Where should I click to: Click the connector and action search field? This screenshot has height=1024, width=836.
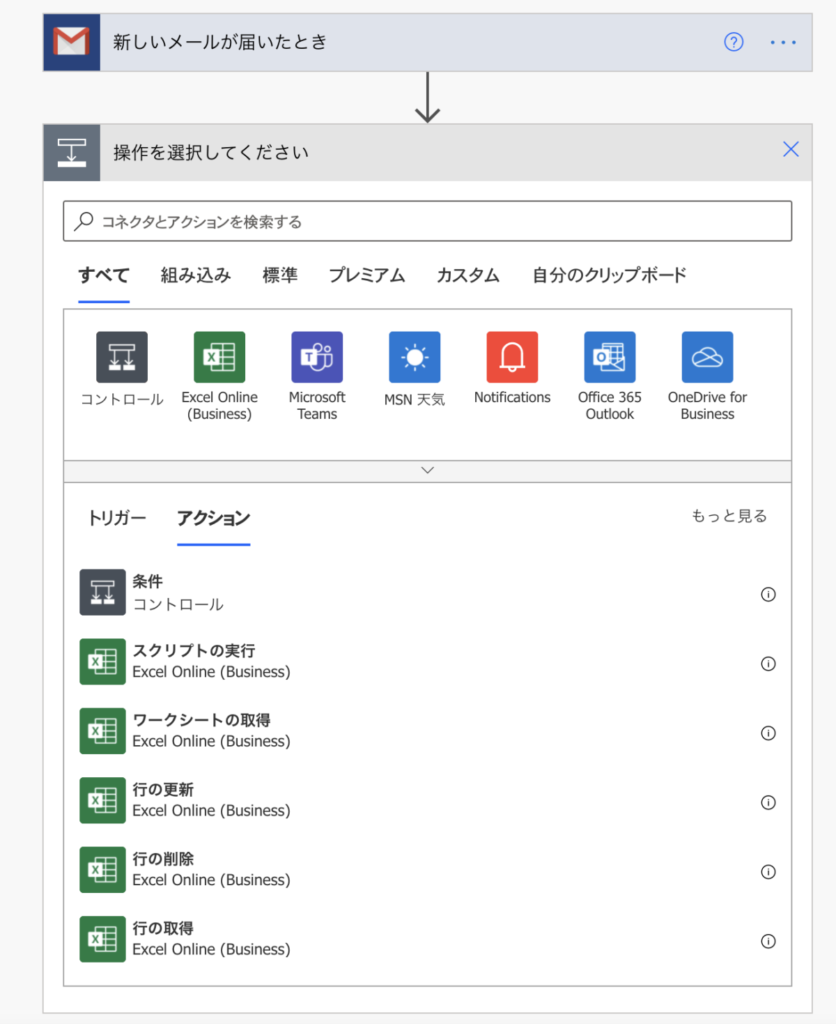point(427,221)
